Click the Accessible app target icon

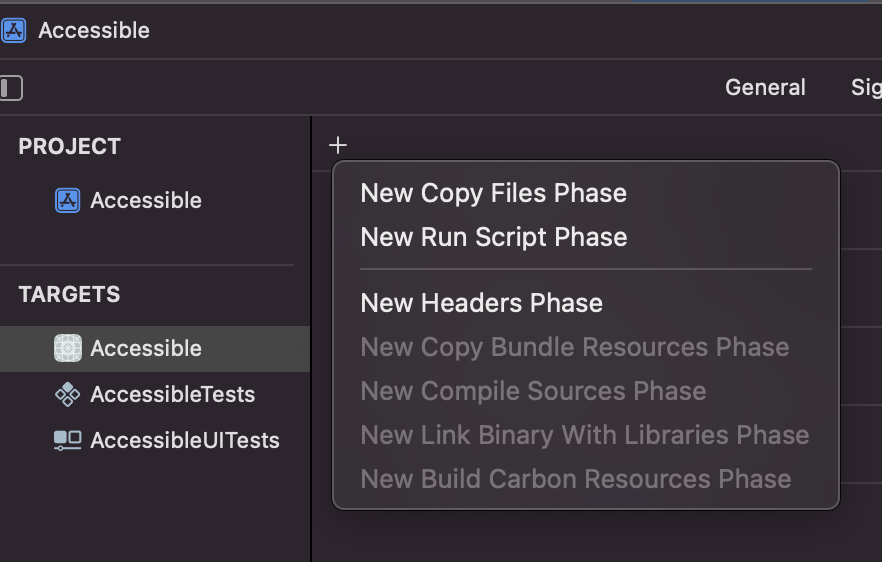(x=67, y=348)
